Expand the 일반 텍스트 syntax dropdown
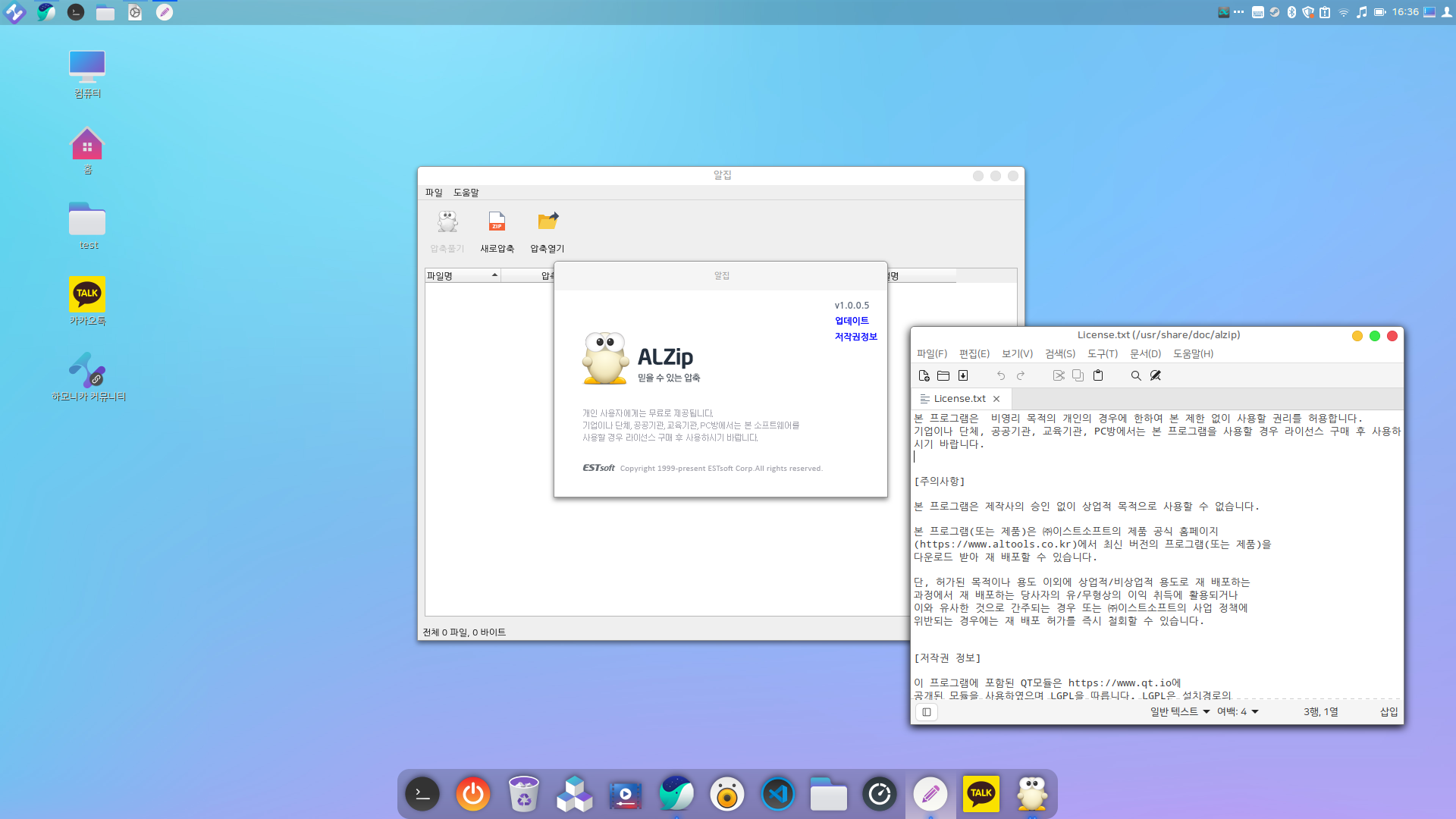 (x=1180, y=712)
